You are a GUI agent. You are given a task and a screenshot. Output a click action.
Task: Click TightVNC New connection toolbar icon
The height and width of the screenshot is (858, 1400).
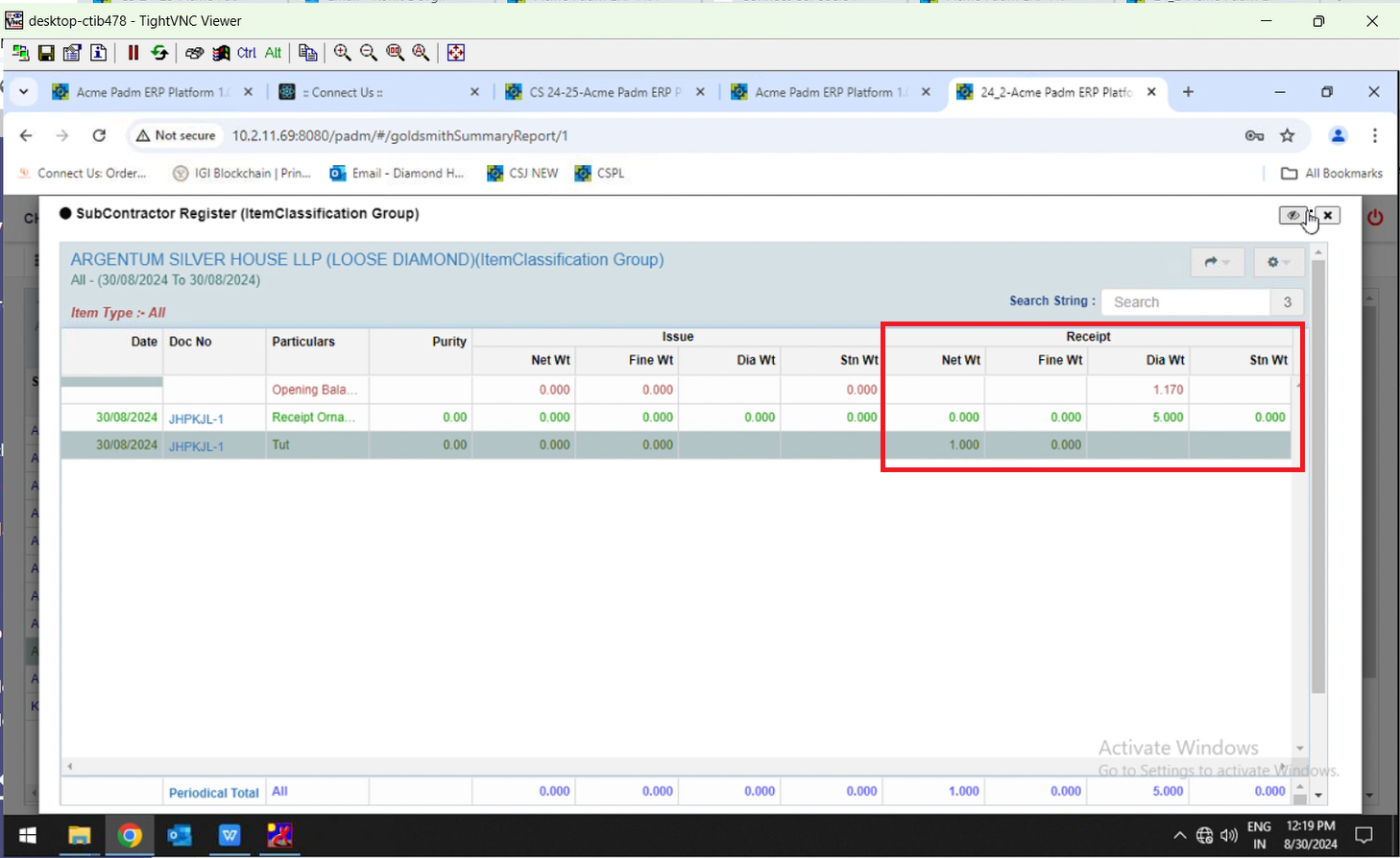tap(20, 53)
